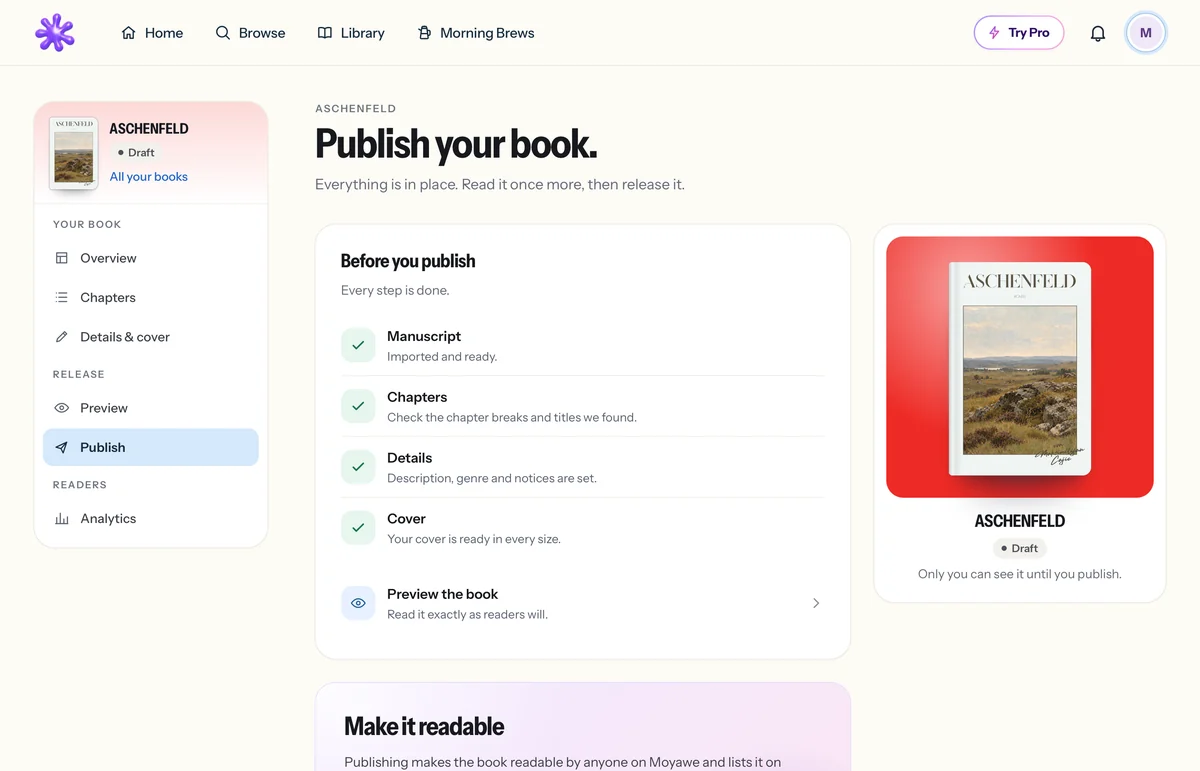This screenshot has width=1200, height=771.
Task: Click the Cover step title in checklist
Action: [x=406, y=519]
